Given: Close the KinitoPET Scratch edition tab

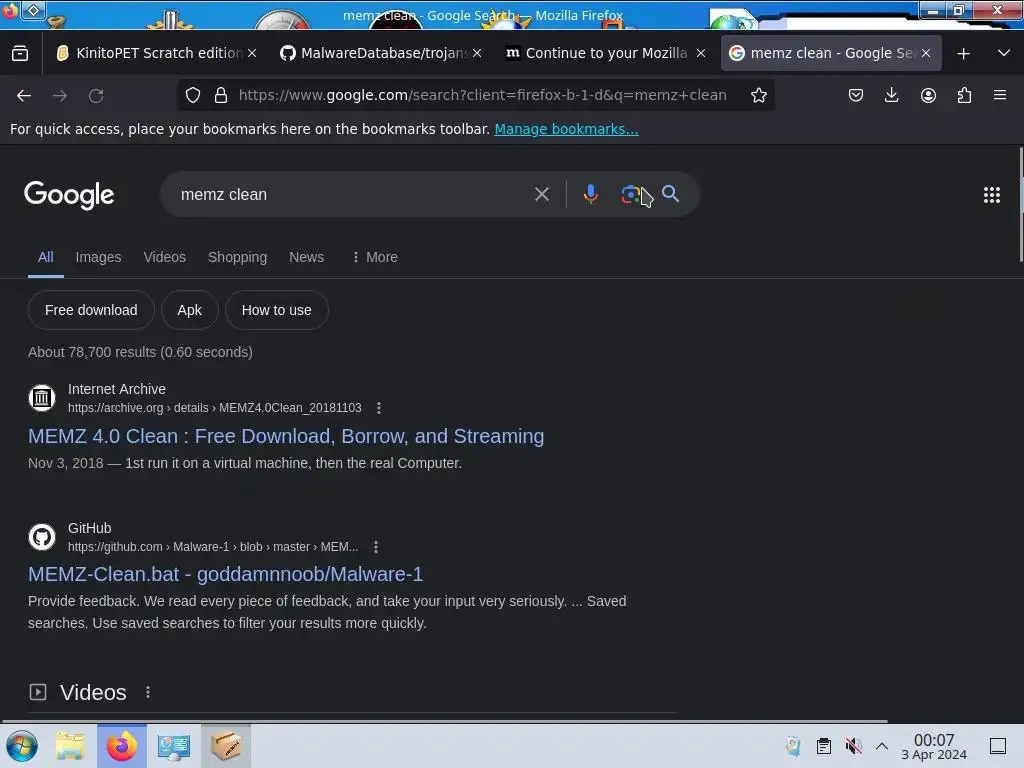Looking at the screenshot, I should 252,54.
